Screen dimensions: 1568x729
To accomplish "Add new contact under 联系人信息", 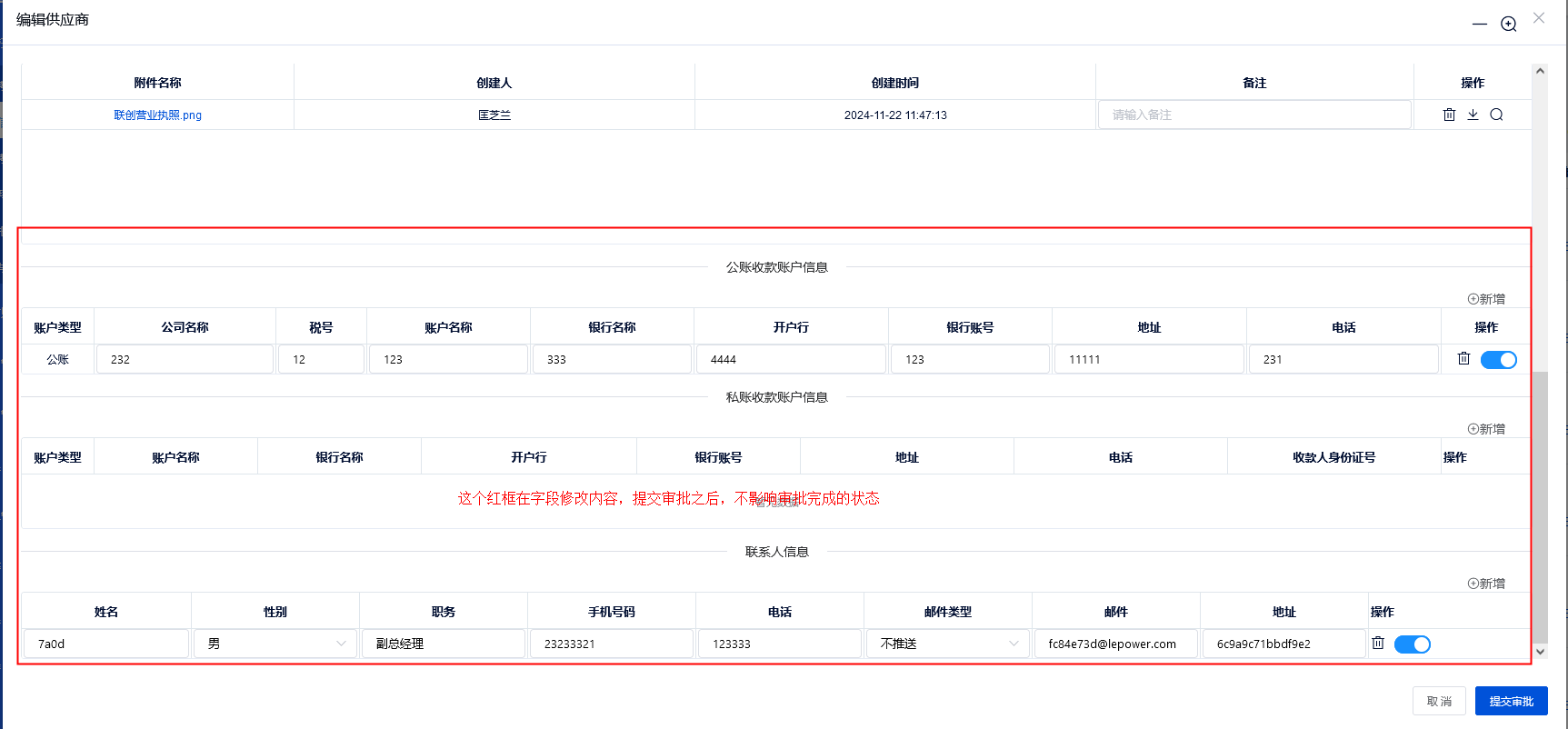I will 1486,584.
